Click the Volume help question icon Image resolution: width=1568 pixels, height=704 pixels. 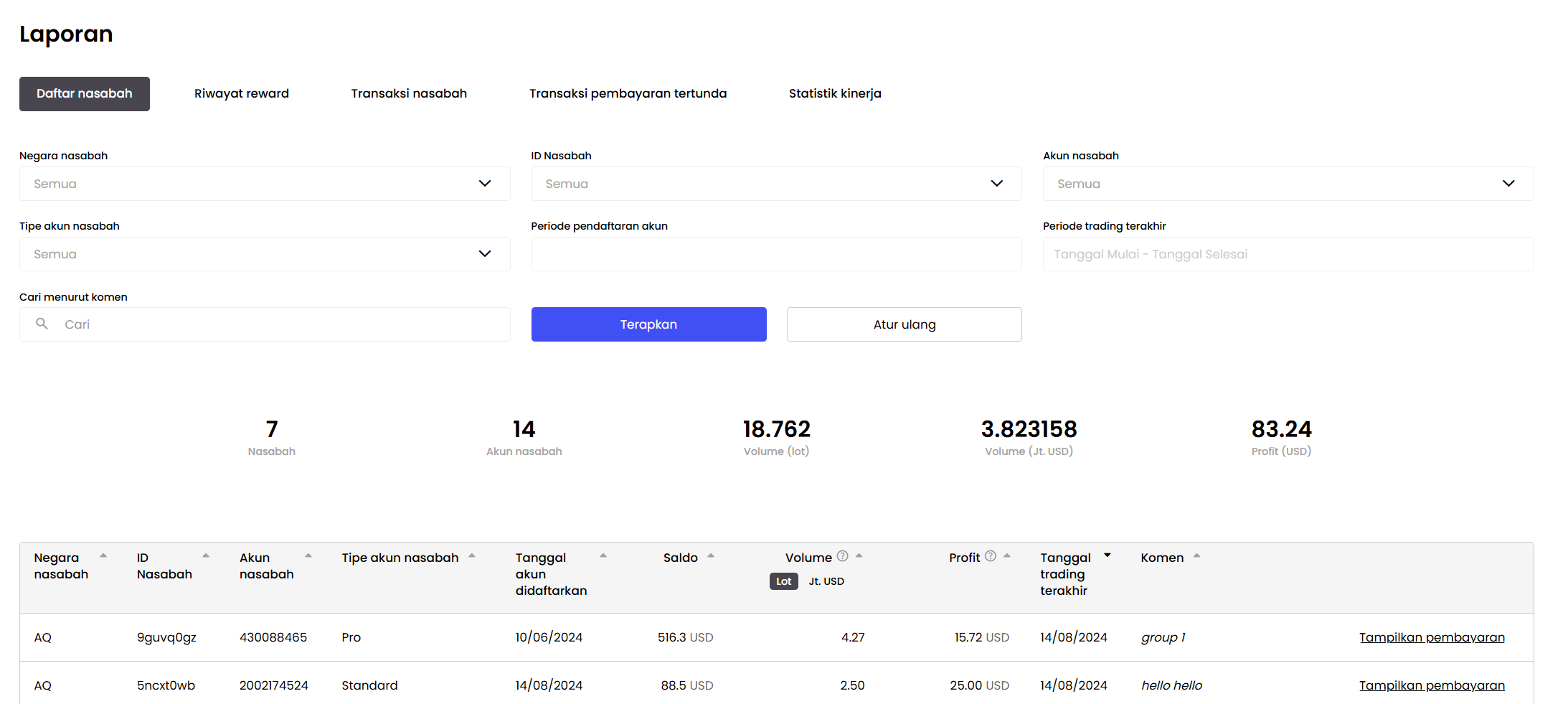pyautogui.click(x=843, y=556)
